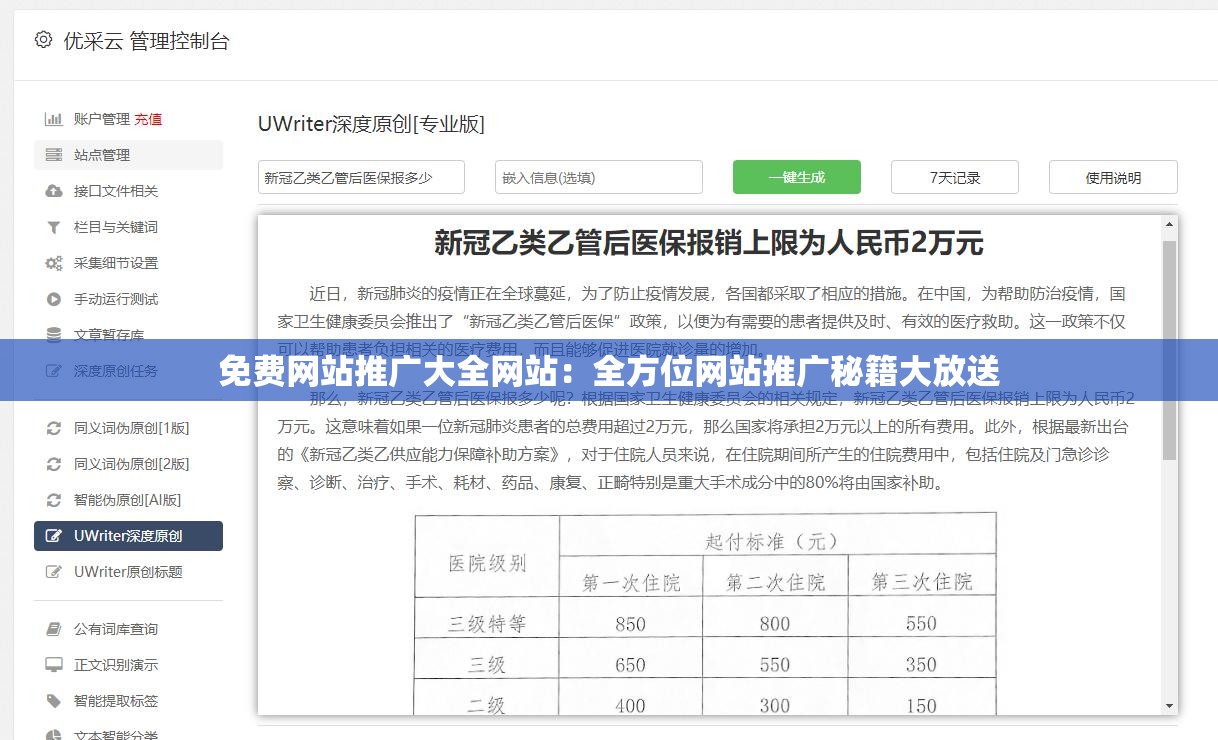
Task: Click the keyword field containing 新冠乙类乙管后医保报多少
Action: pyautogui.click(x=361, y=177)
